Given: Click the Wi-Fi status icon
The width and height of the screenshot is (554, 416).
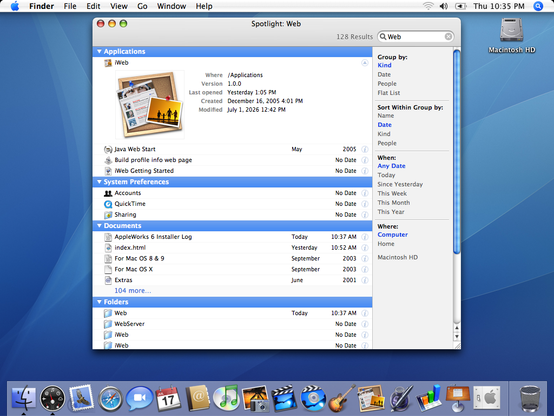Looking at the screenshot, I should (428, 6).
